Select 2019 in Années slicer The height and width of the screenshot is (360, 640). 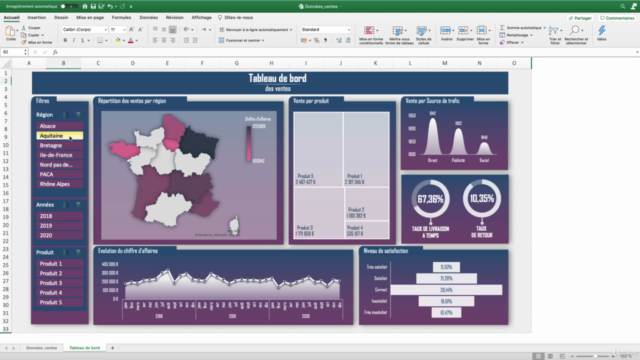60,226
